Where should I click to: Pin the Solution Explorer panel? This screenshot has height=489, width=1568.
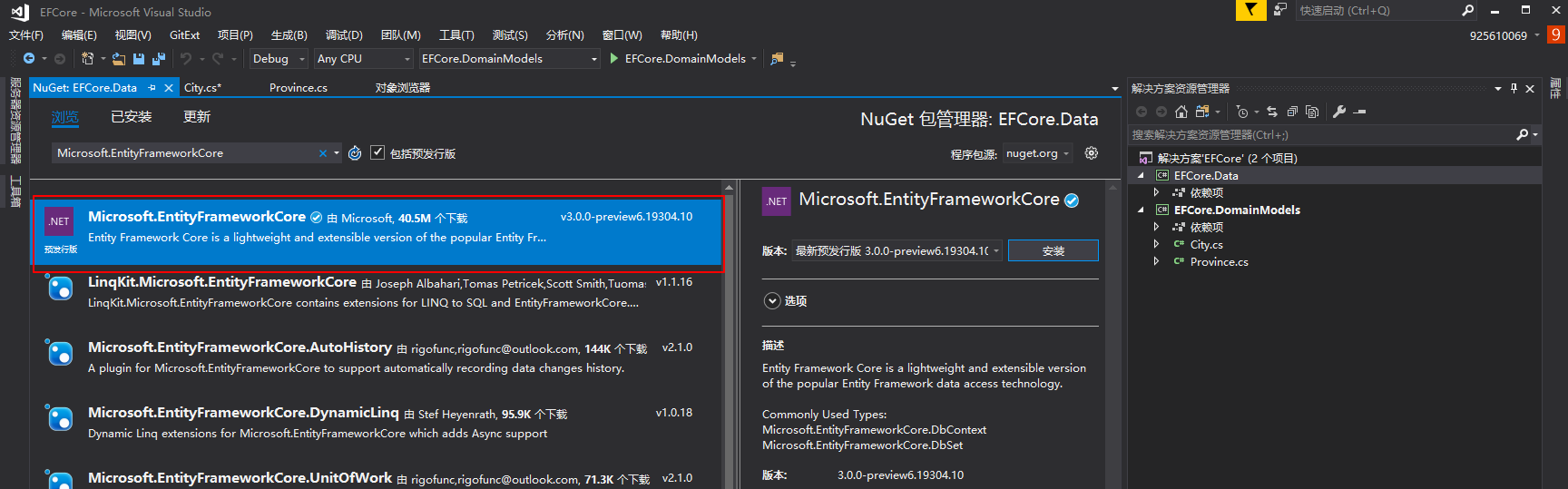1514,88
